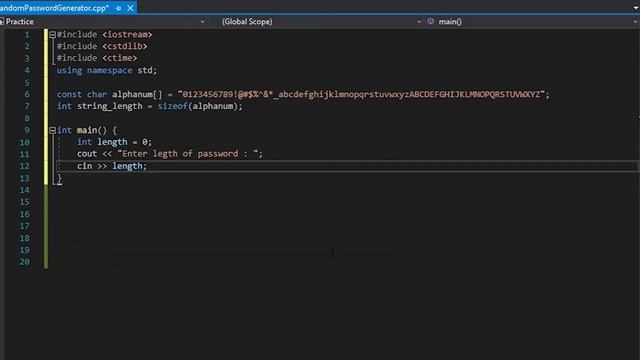
Task: Open the Practice project dropdown
Action: click(202, 22)
